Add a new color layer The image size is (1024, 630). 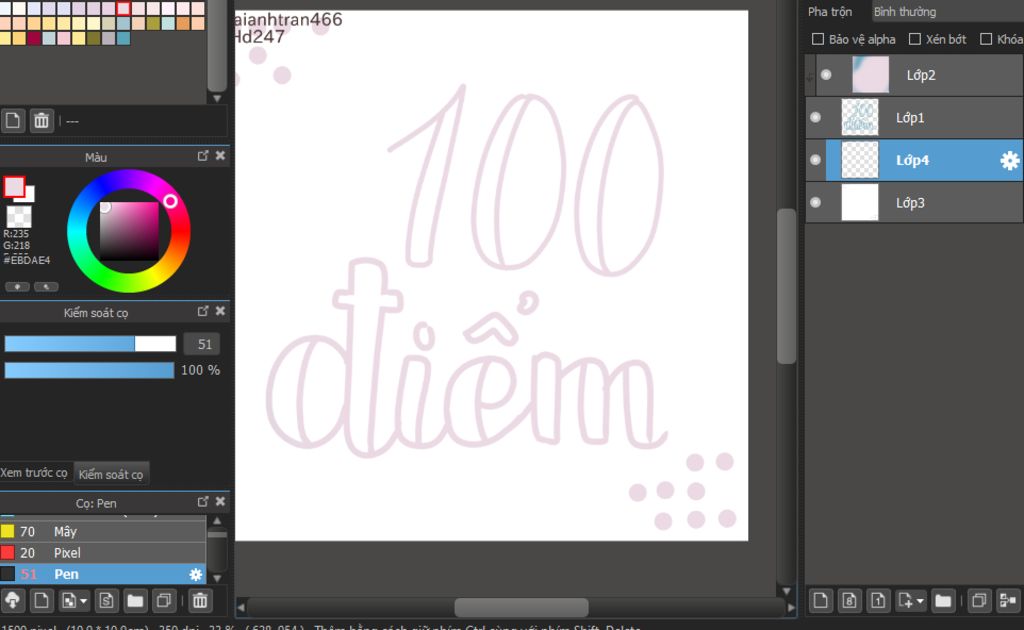[x=820, y=600]
